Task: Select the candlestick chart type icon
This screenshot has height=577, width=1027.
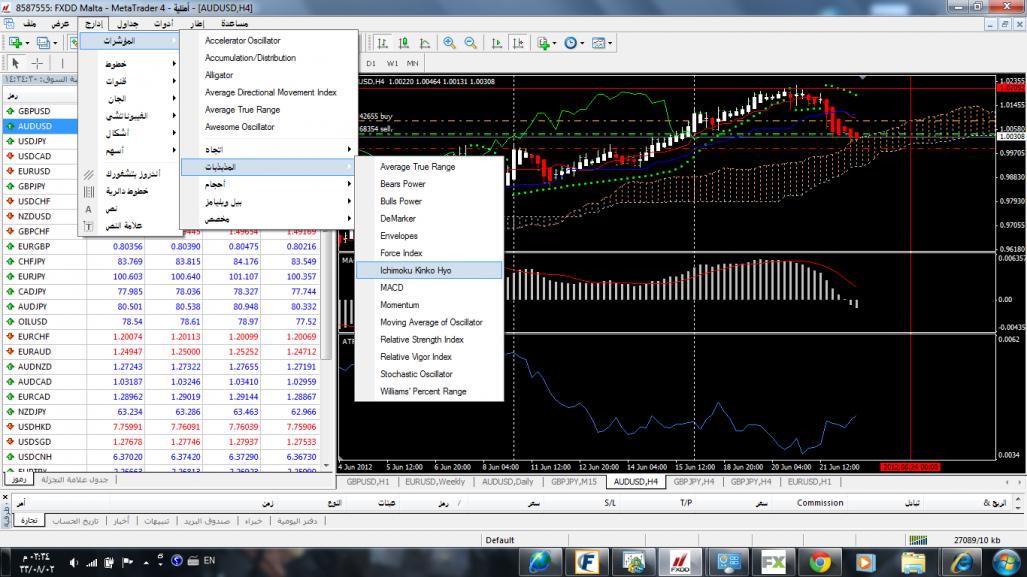Action: pyautogui.click(x=403, y=43)
